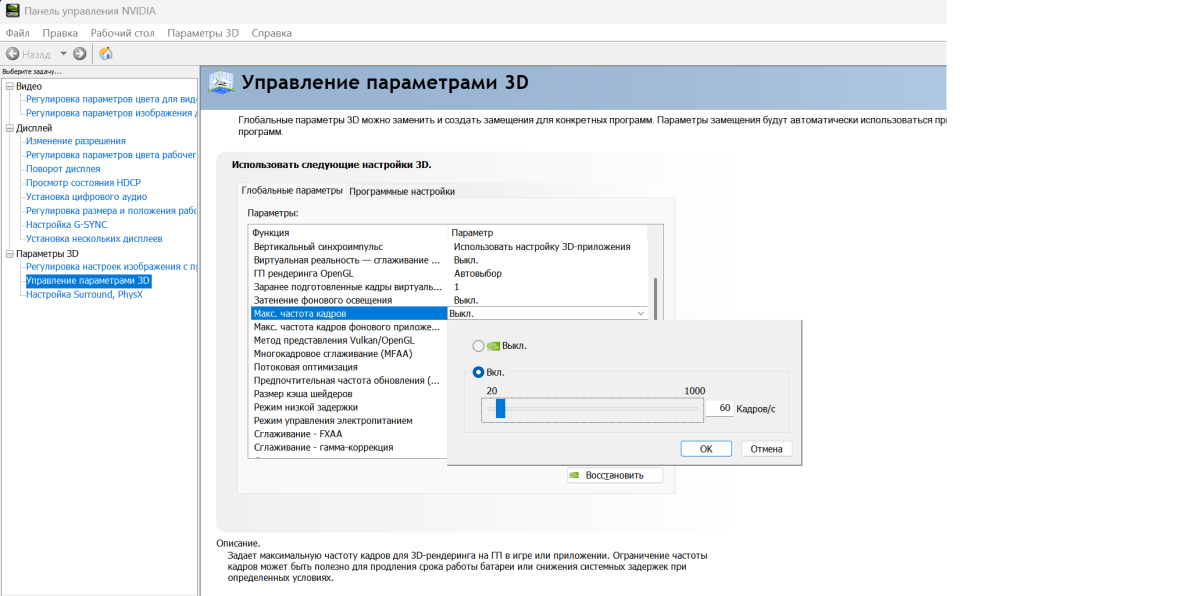Select the Вертикальный синхроимпульс row
Image resolution: width=1200 pixels, height=596 pixels.
pos(449,246)
